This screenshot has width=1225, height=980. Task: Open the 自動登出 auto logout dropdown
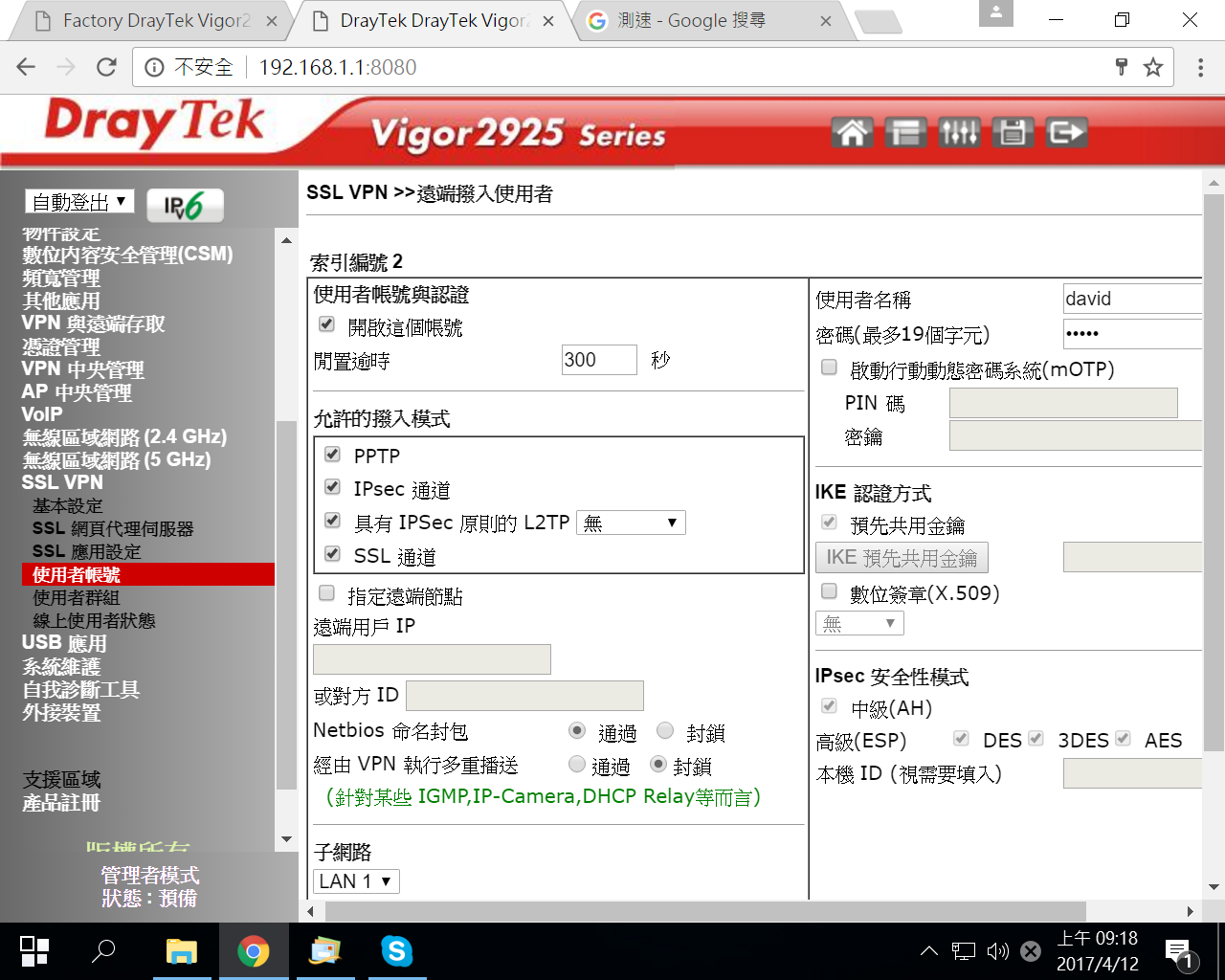click(x=79, y=202)
